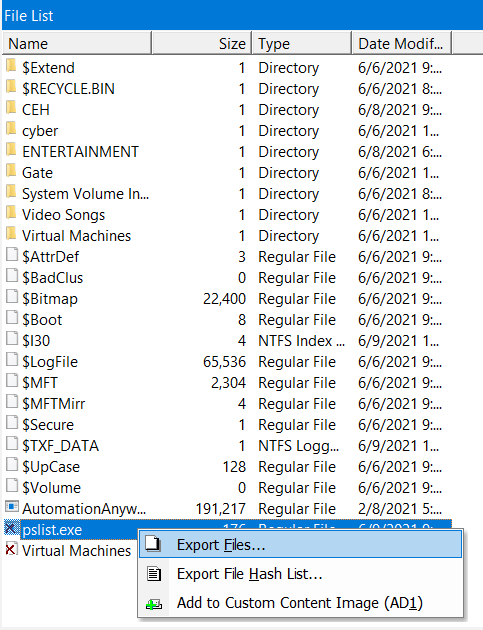Select the cyber directory name
Screen dimensions: 483x630
40,131
